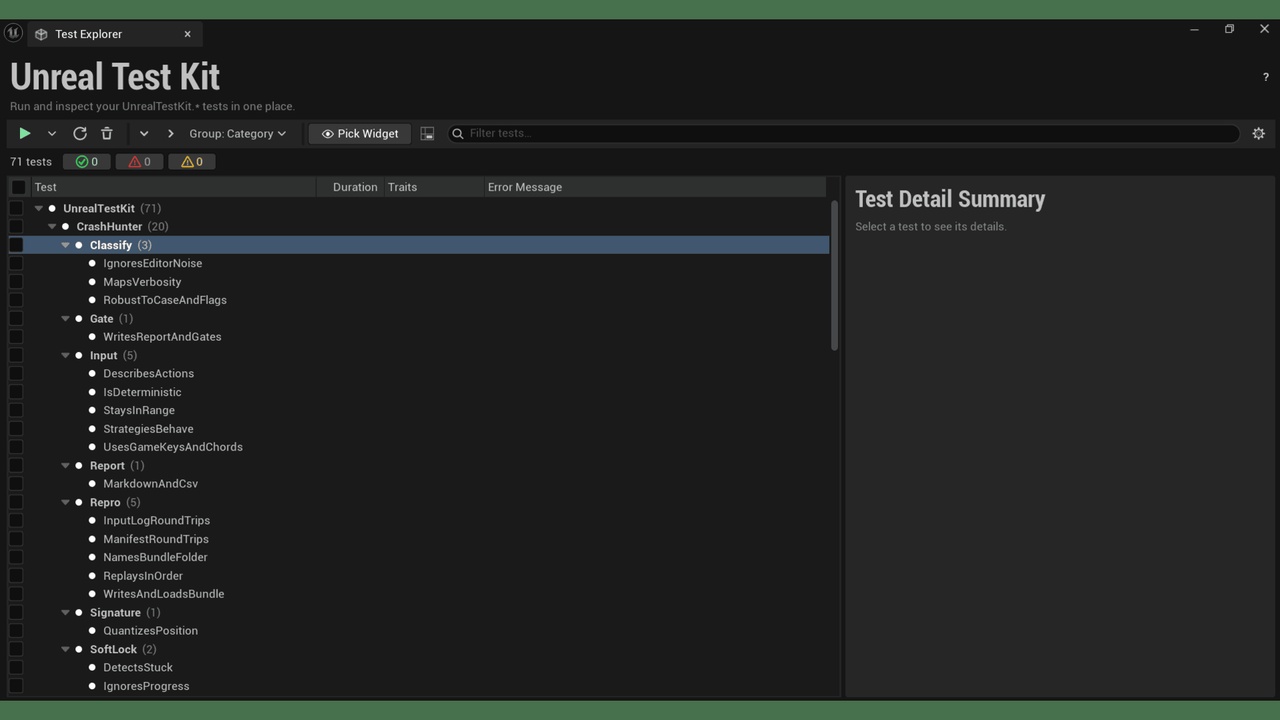The width and height of the screenshot is (1280, 720).
Task: Select the MapsVerbosity test
Action: (142, 282)
